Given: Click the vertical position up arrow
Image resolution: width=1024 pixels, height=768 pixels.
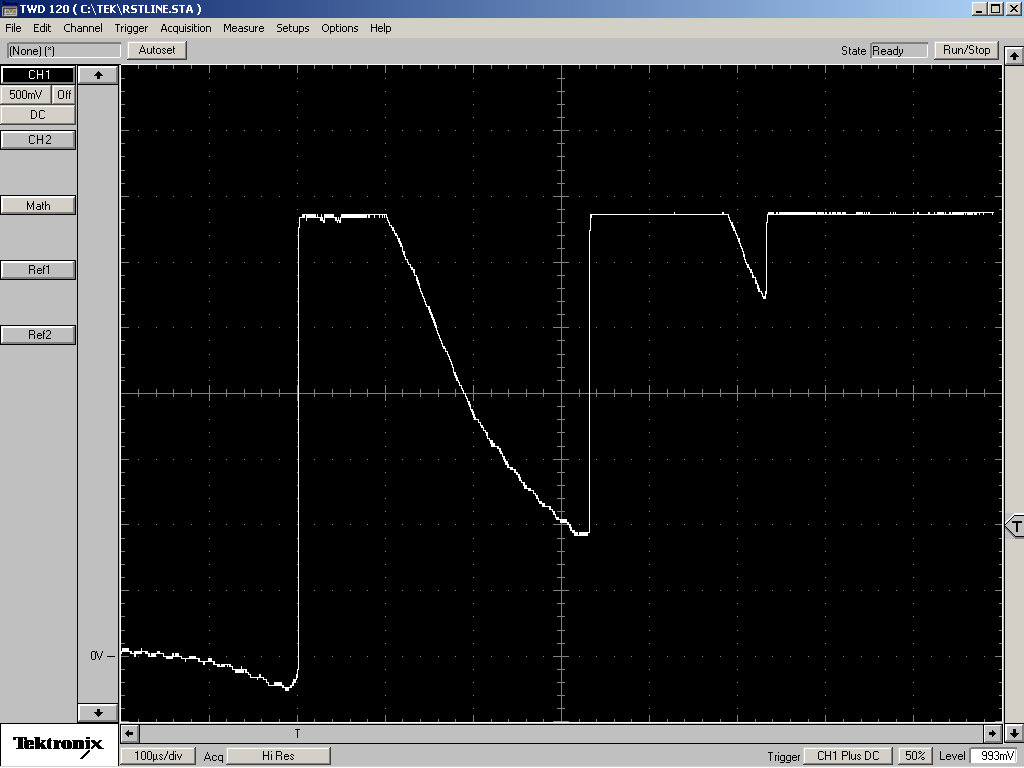Looking at the screenshot, I should (x=99, y=75).
